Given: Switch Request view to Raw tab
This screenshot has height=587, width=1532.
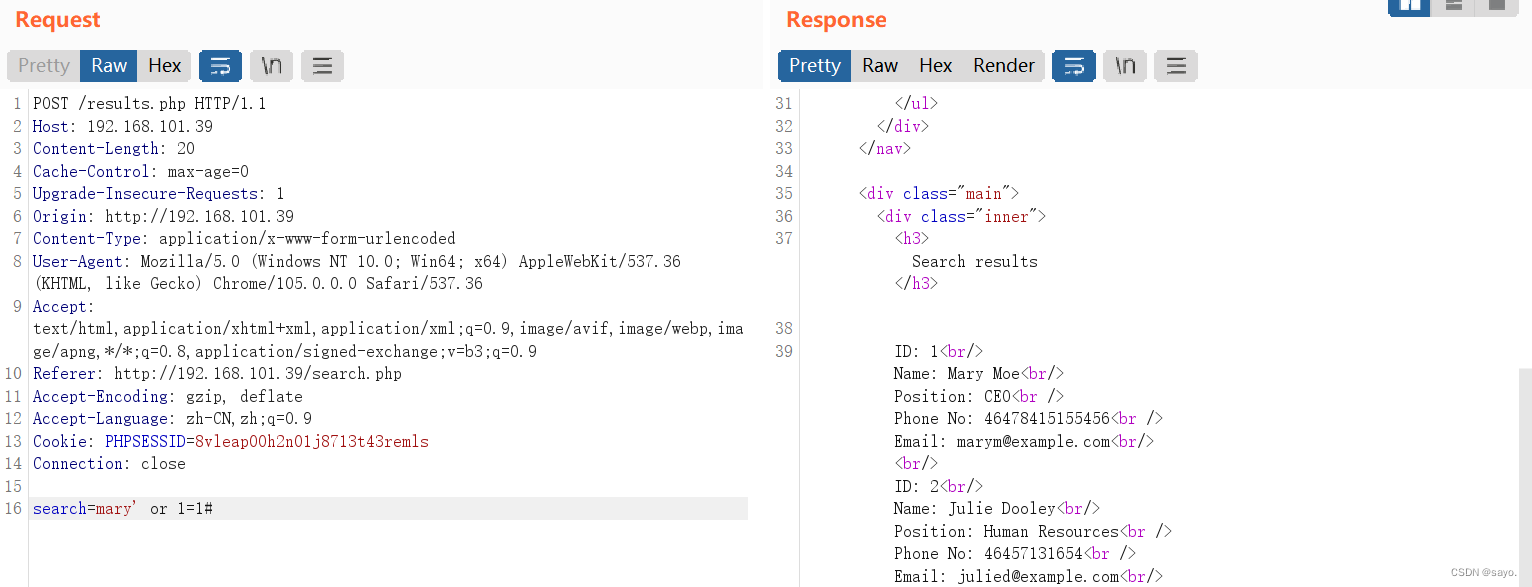Looking at the screenshot, I should click(x=109, y=66).
